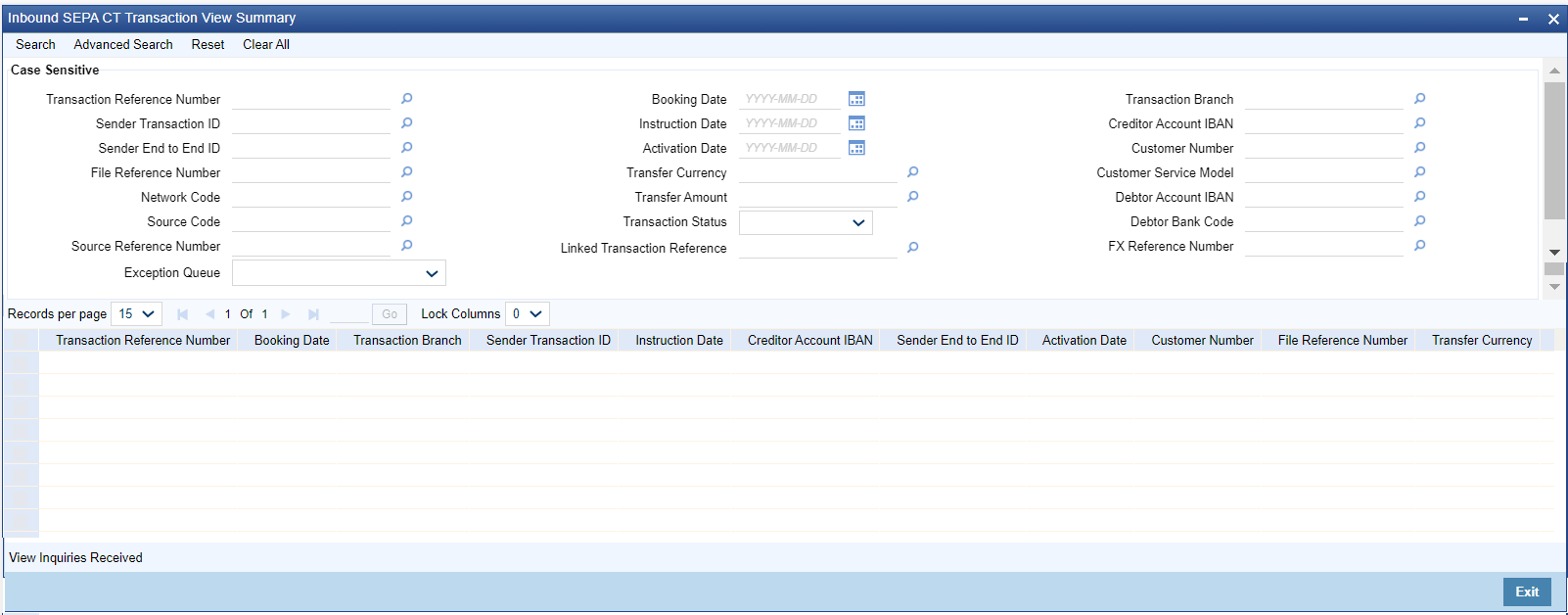Viewport: 1568px width, 615px height.
Task: Focus Linked Transaction Reference input field
Action: 818,248
